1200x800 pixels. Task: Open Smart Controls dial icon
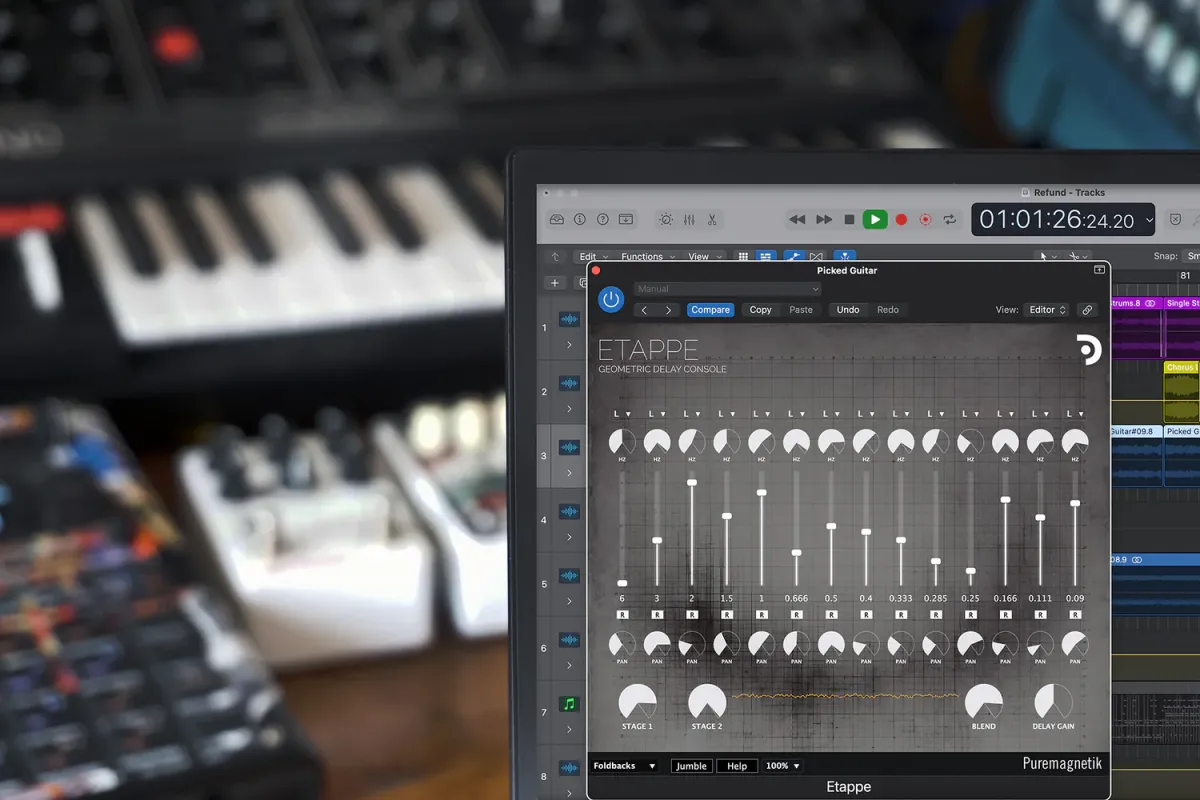click(x=666, y=219)
